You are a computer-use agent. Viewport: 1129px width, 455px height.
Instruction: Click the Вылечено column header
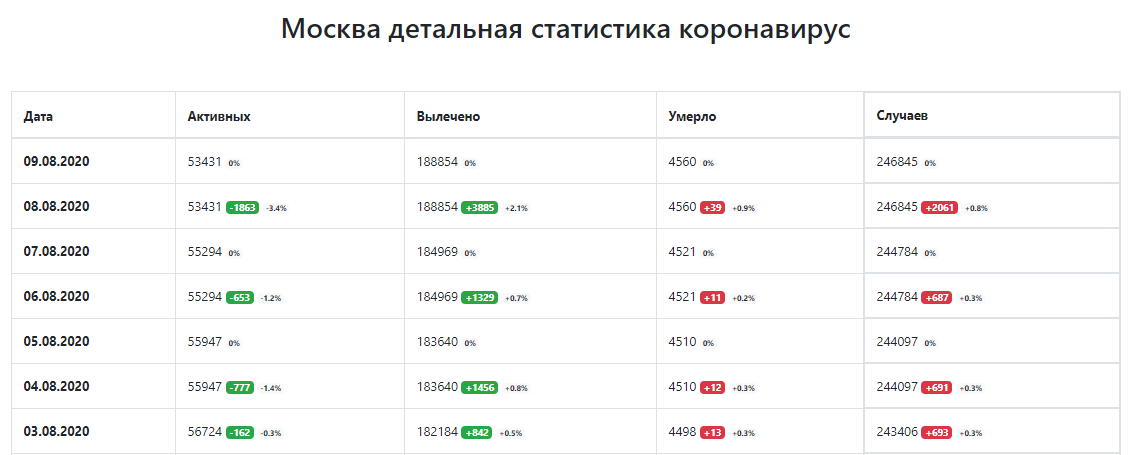[448, 116]
